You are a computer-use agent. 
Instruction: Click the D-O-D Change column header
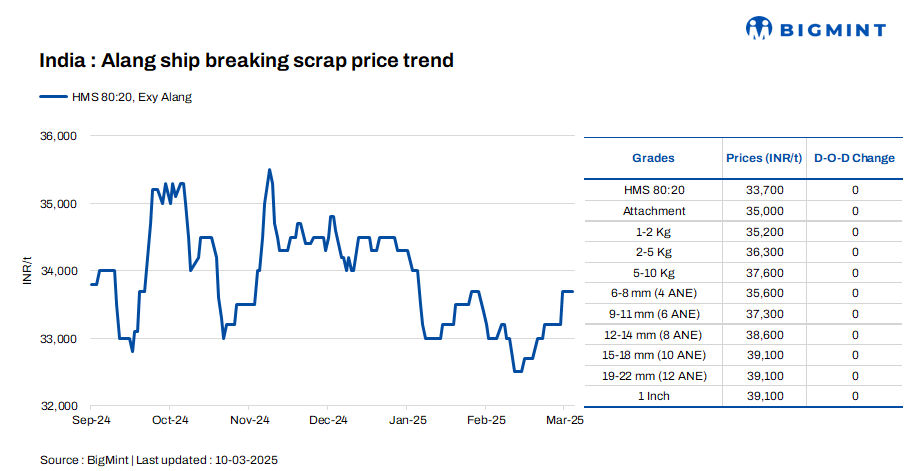[x=854, y=158]
